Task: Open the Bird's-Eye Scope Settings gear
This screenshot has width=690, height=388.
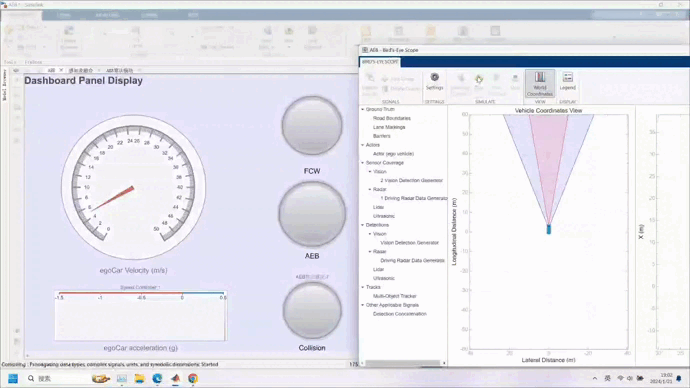Action: point(434,82)
